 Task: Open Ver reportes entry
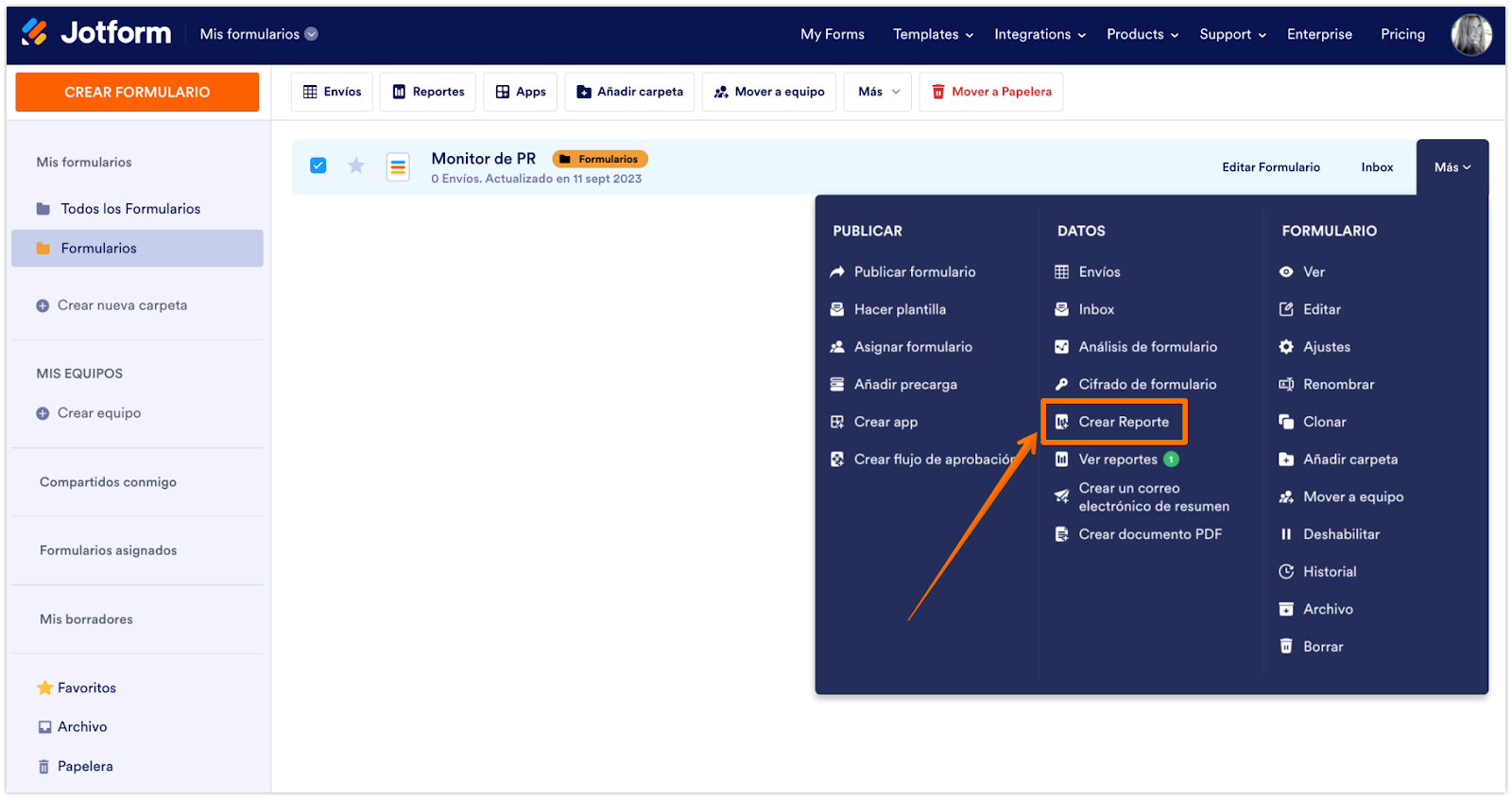pos(1116,460)
